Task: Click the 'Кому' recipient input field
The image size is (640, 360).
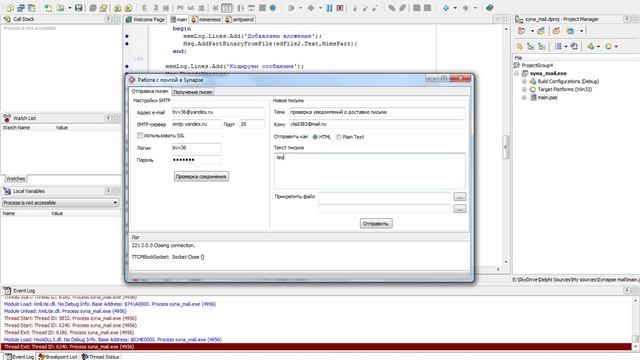Action: [x=377, y=124]
